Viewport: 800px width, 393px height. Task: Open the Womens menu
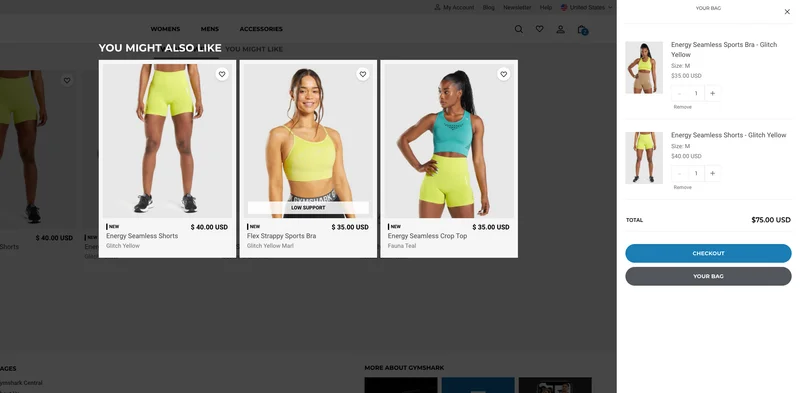point(165,29)
